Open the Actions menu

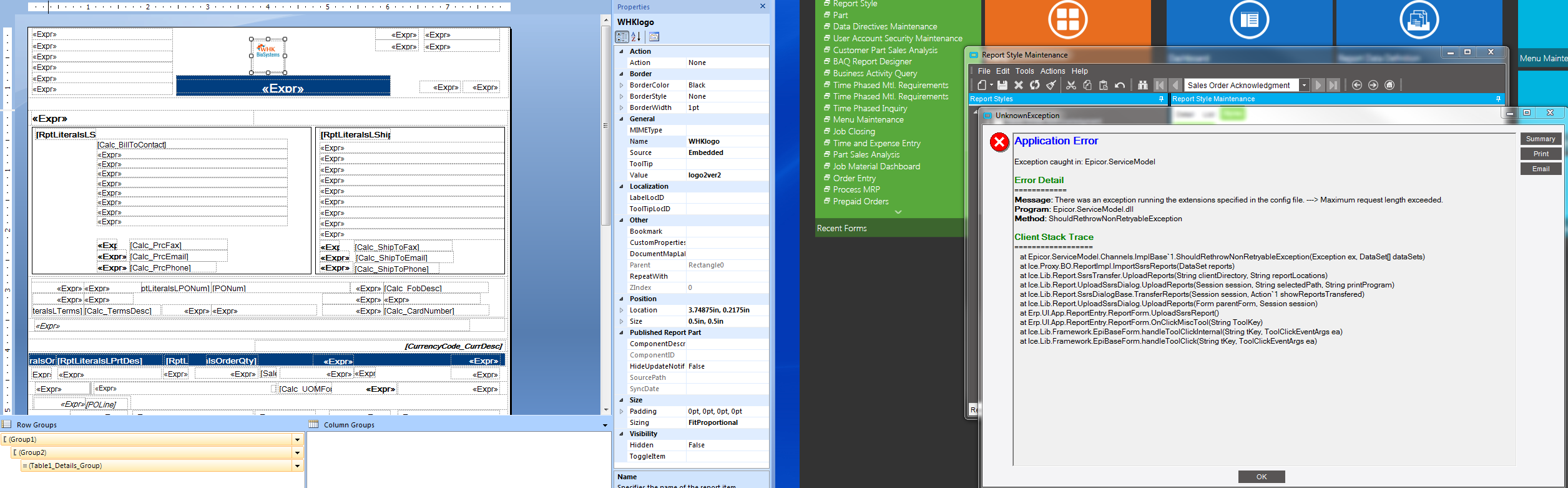point(1052,71)
